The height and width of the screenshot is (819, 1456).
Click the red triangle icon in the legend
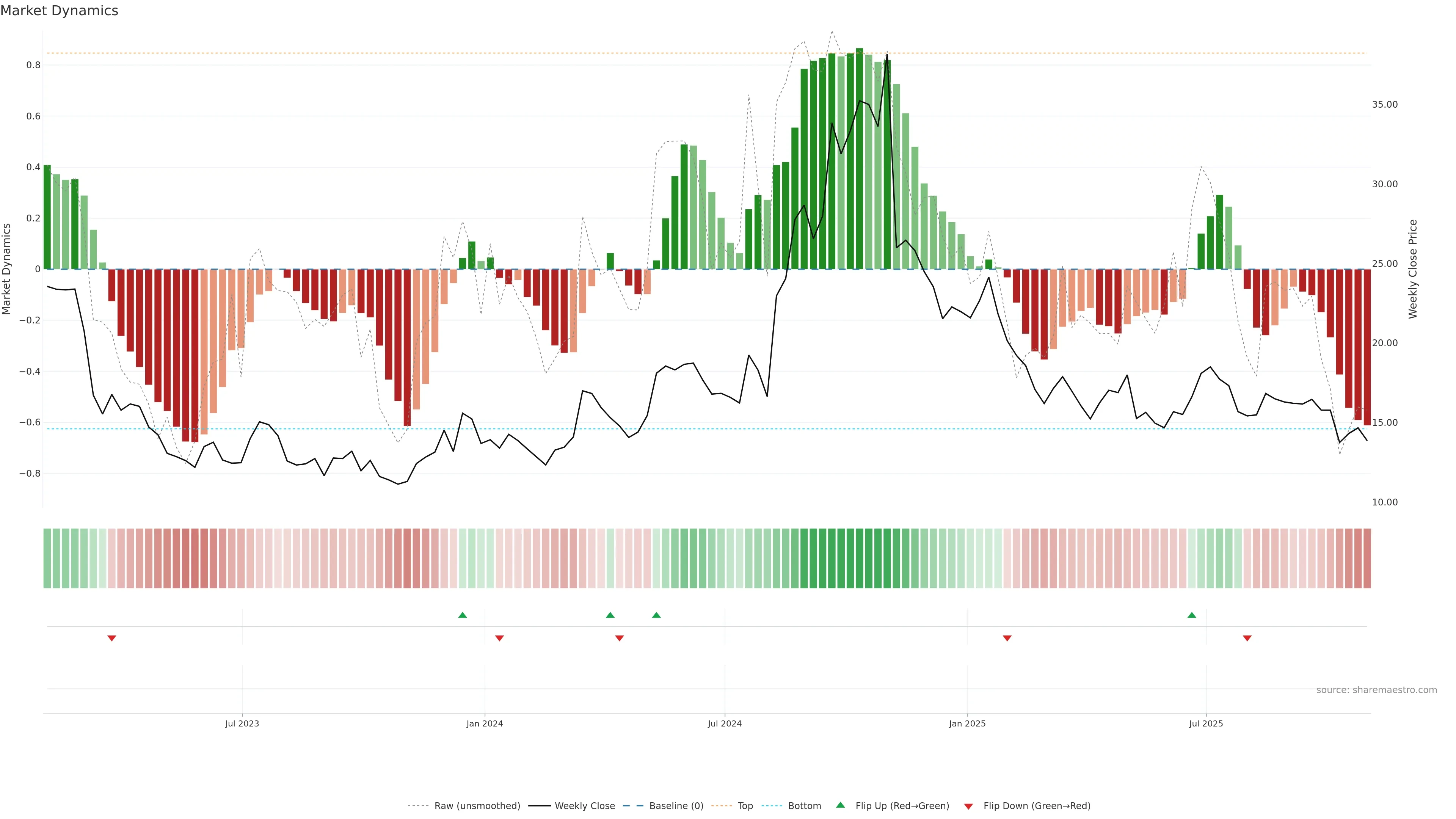[x=968, y=806]
